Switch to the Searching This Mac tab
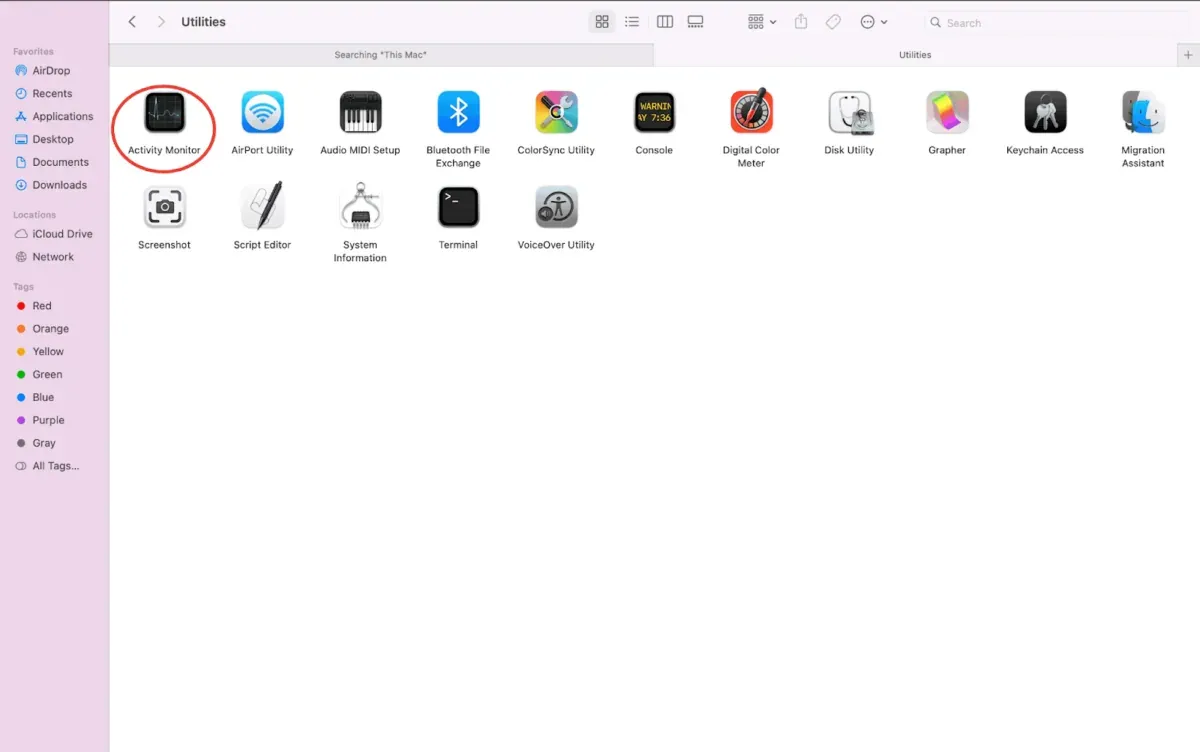The height and width of the screenshot is (752, 1200). point(381,55)
